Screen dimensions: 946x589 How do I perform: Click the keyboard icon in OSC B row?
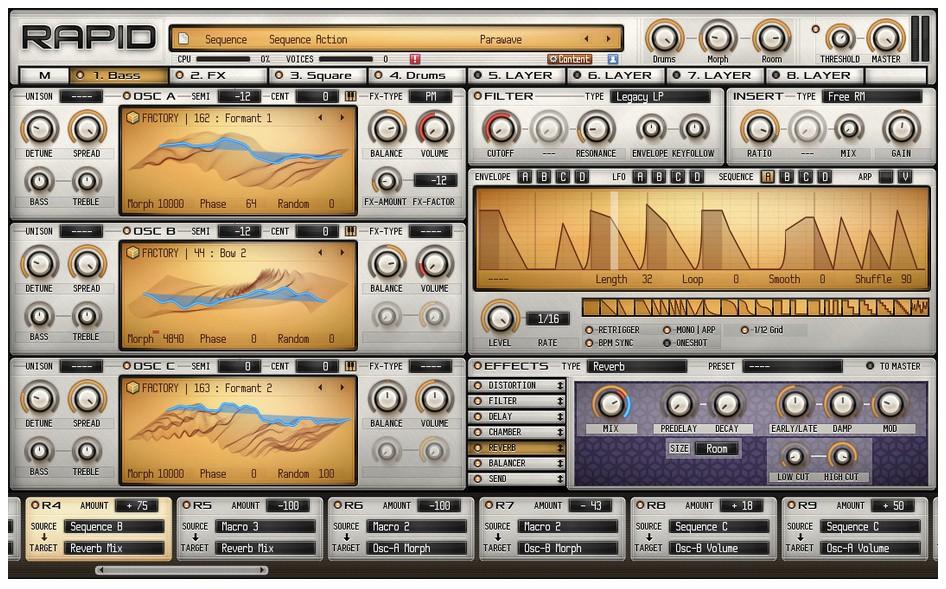[x=351, y=231]
